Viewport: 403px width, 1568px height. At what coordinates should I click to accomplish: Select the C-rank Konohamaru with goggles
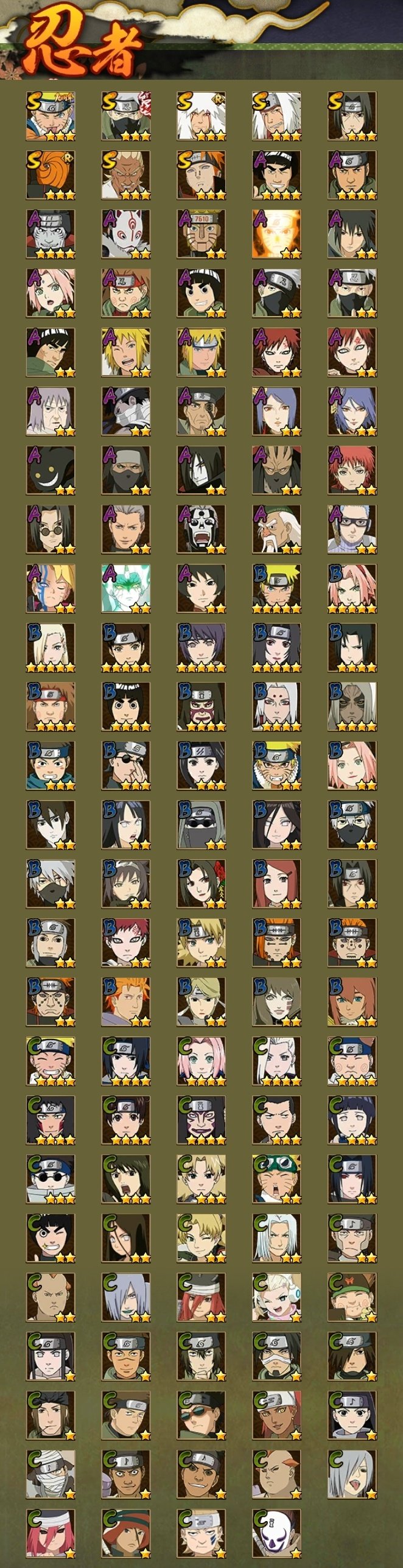point(277,1180)
